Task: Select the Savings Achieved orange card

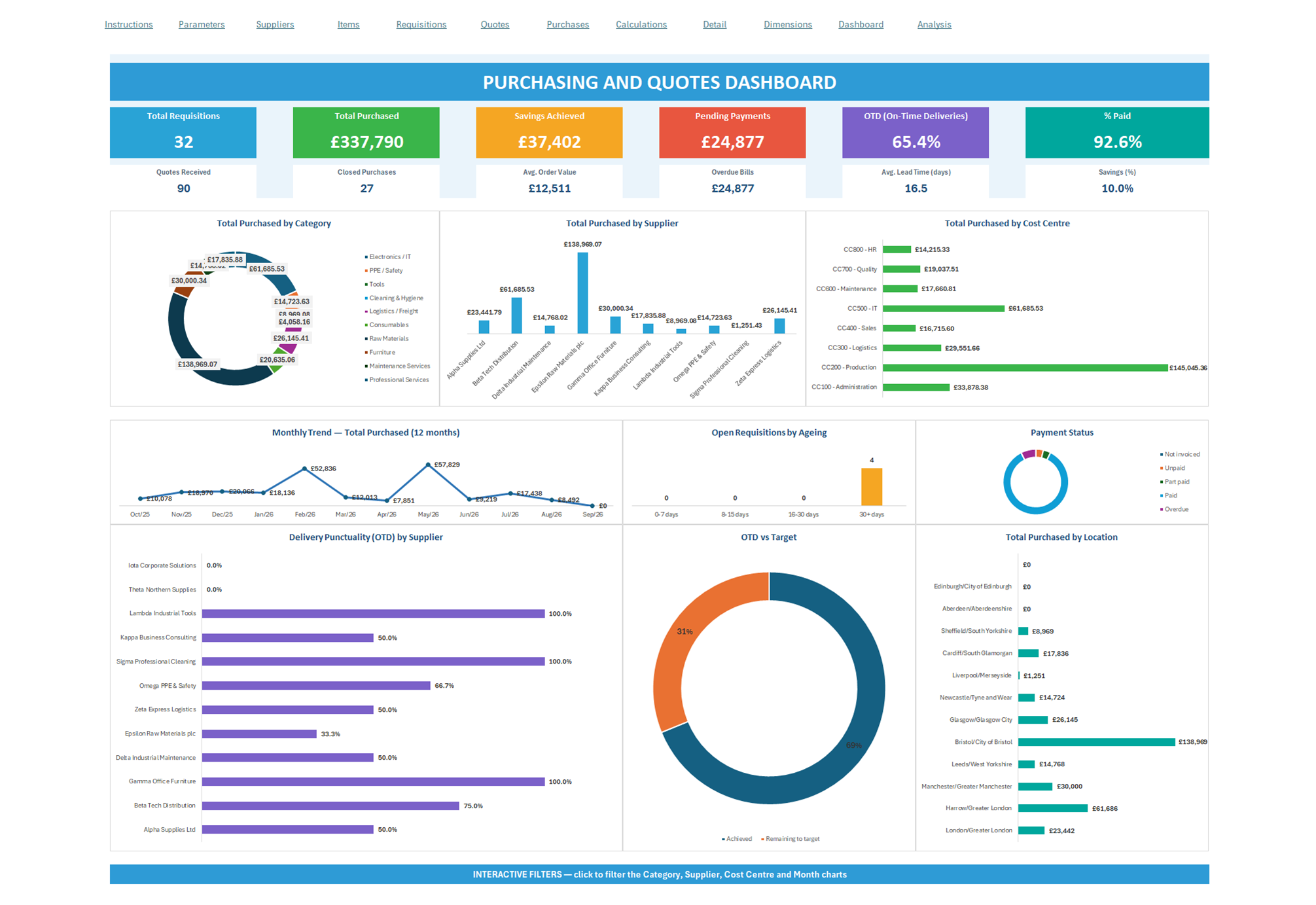Action: click(549, 132)
